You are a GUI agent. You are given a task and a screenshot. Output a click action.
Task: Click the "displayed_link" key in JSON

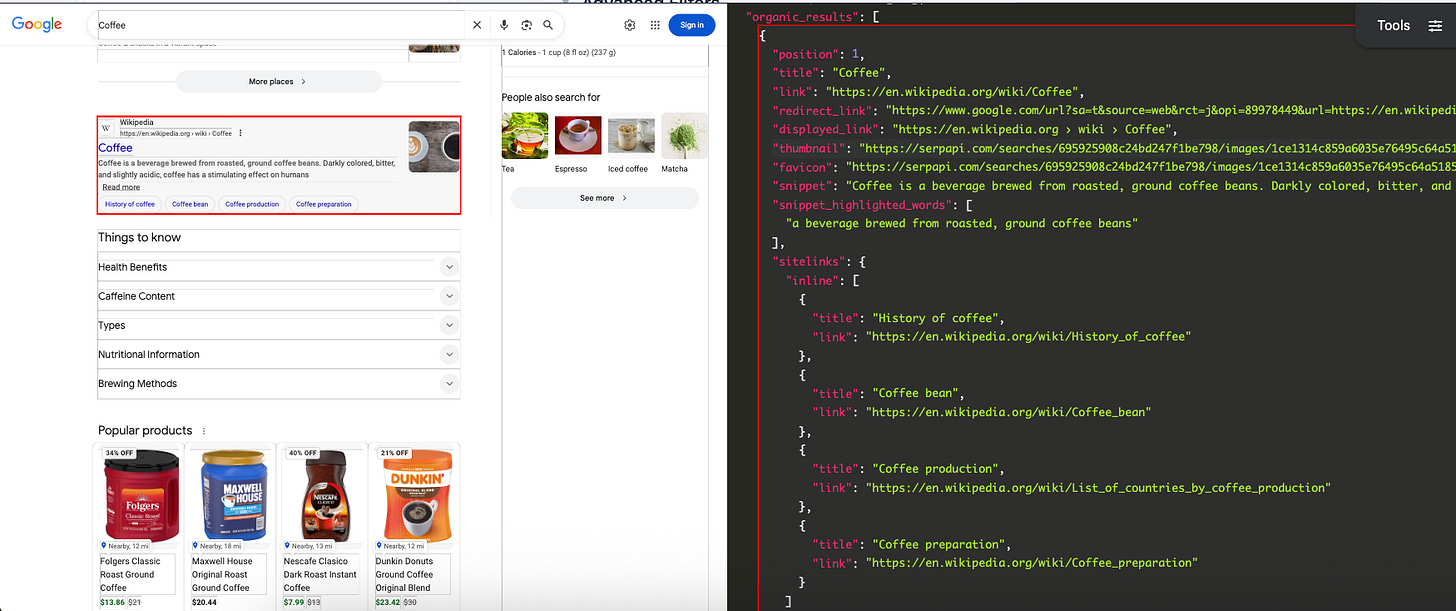826,129
